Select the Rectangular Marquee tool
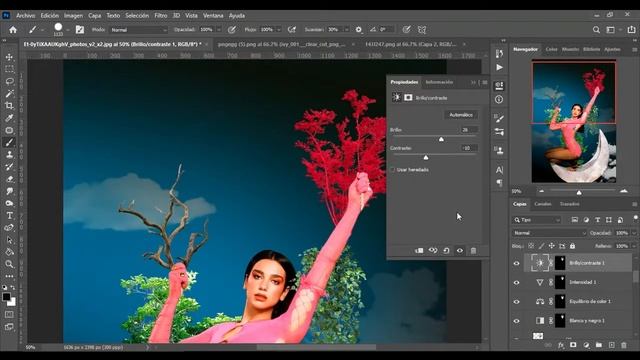 9,69
